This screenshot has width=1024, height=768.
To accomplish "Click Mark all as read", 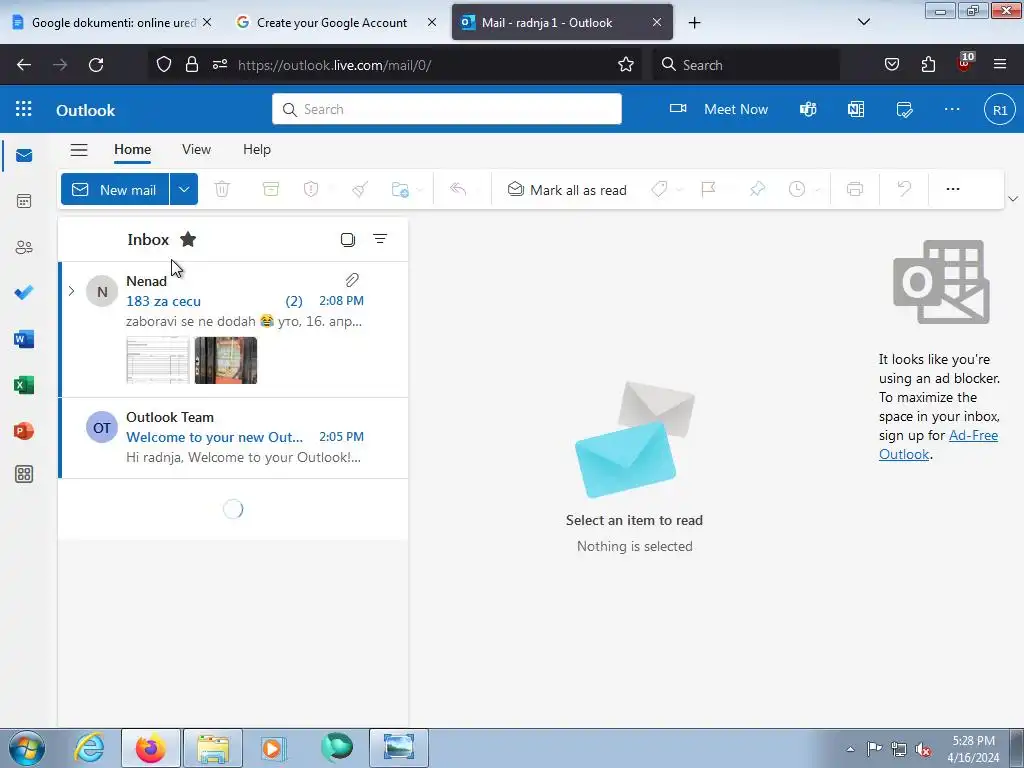I will tap(567, 189).
